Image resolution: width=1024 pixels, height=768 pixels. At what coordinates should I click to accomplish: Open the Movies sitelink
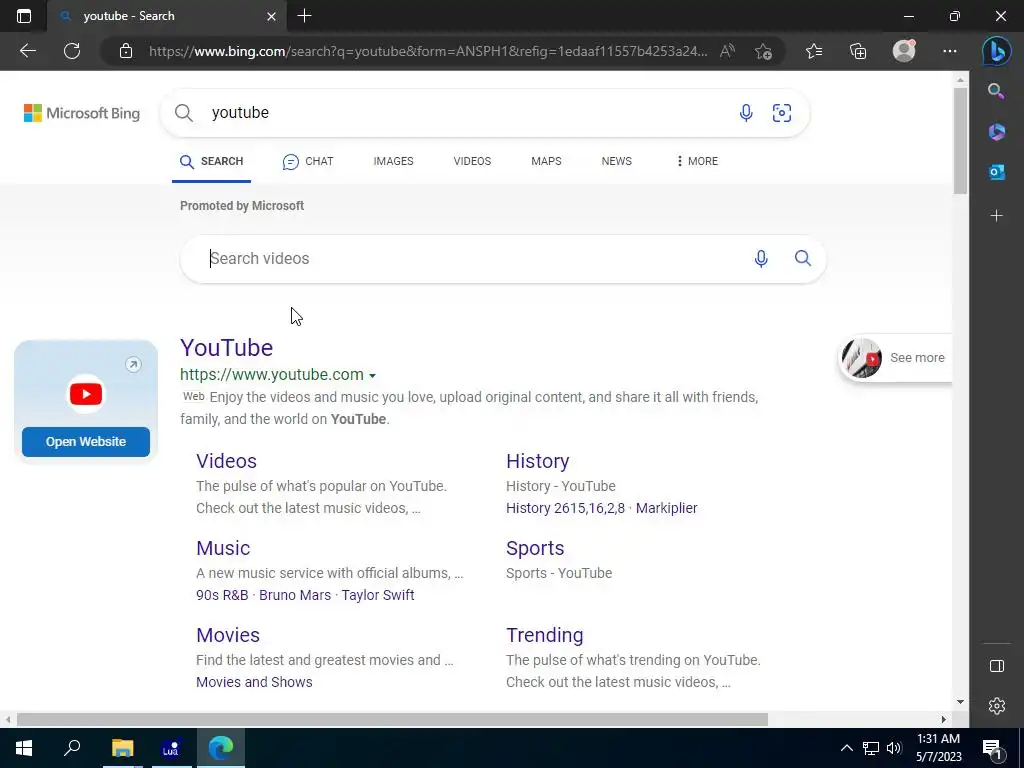[228, 635]
